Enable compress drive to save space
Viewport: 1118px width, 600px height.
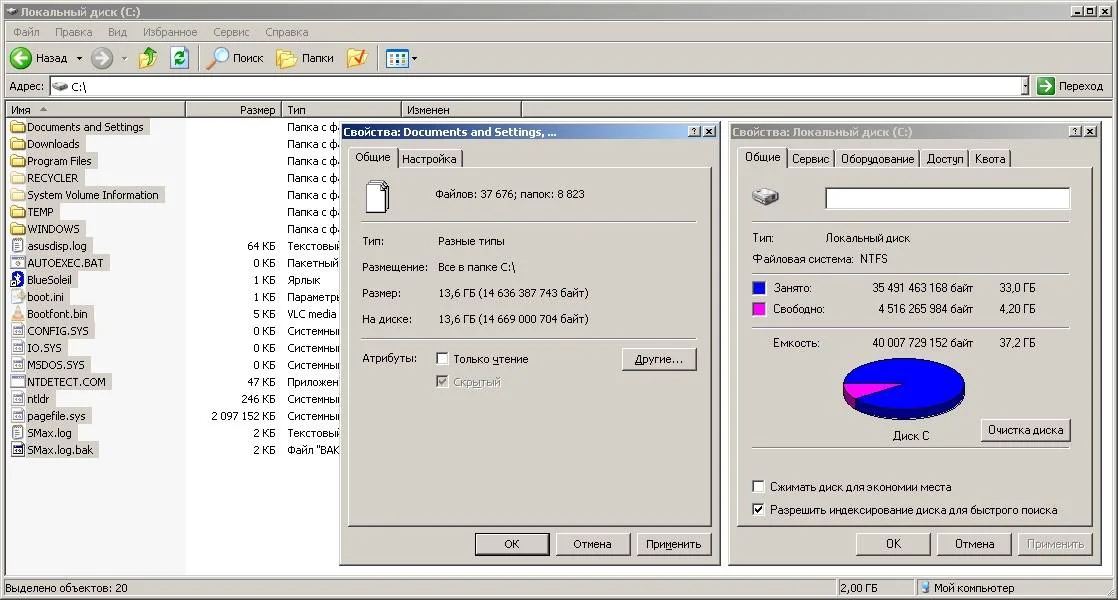(759, 487)
